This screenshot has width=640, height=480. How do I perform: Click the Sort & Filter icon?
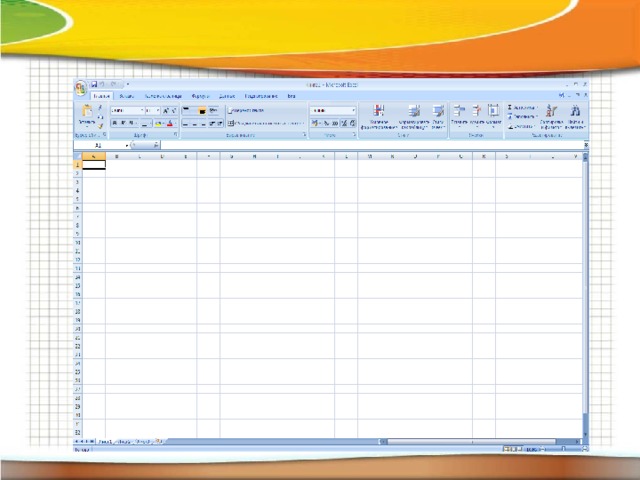[551, 113]
